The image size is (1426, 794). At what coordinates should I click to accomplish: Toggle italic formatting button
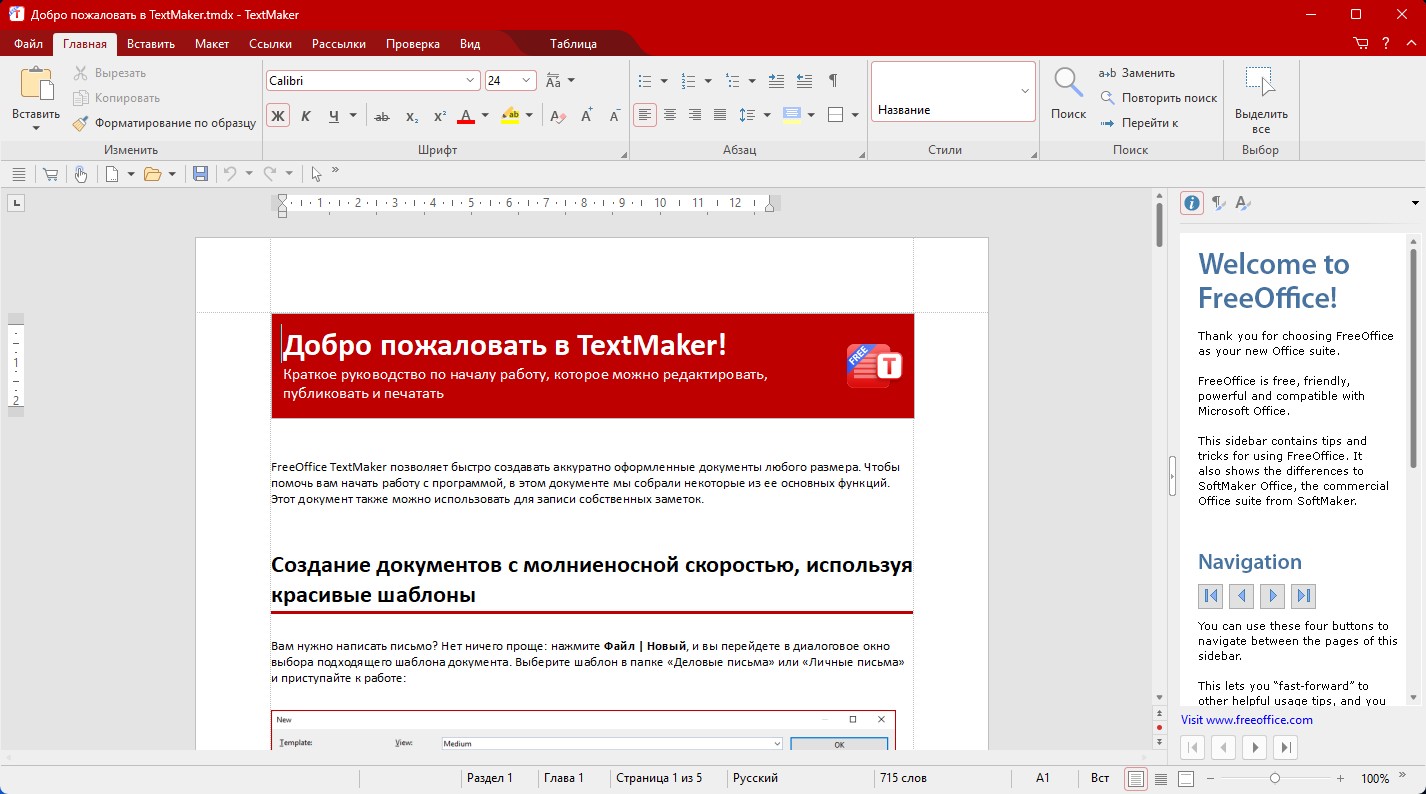click(306, 116)
